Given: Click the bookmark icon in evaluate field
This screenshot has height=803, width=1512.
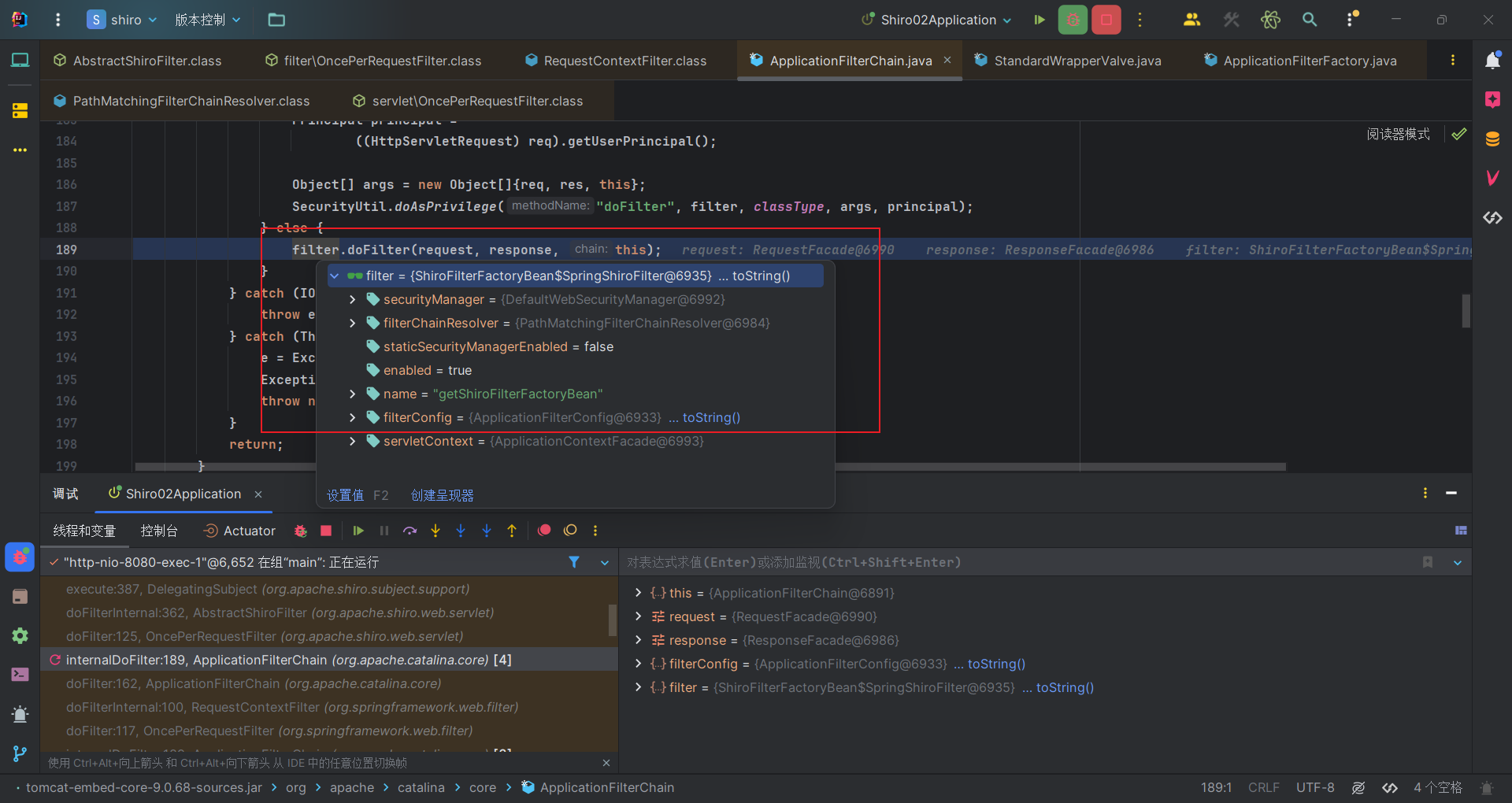Looking at the screenshot, I should [1428, 562].
